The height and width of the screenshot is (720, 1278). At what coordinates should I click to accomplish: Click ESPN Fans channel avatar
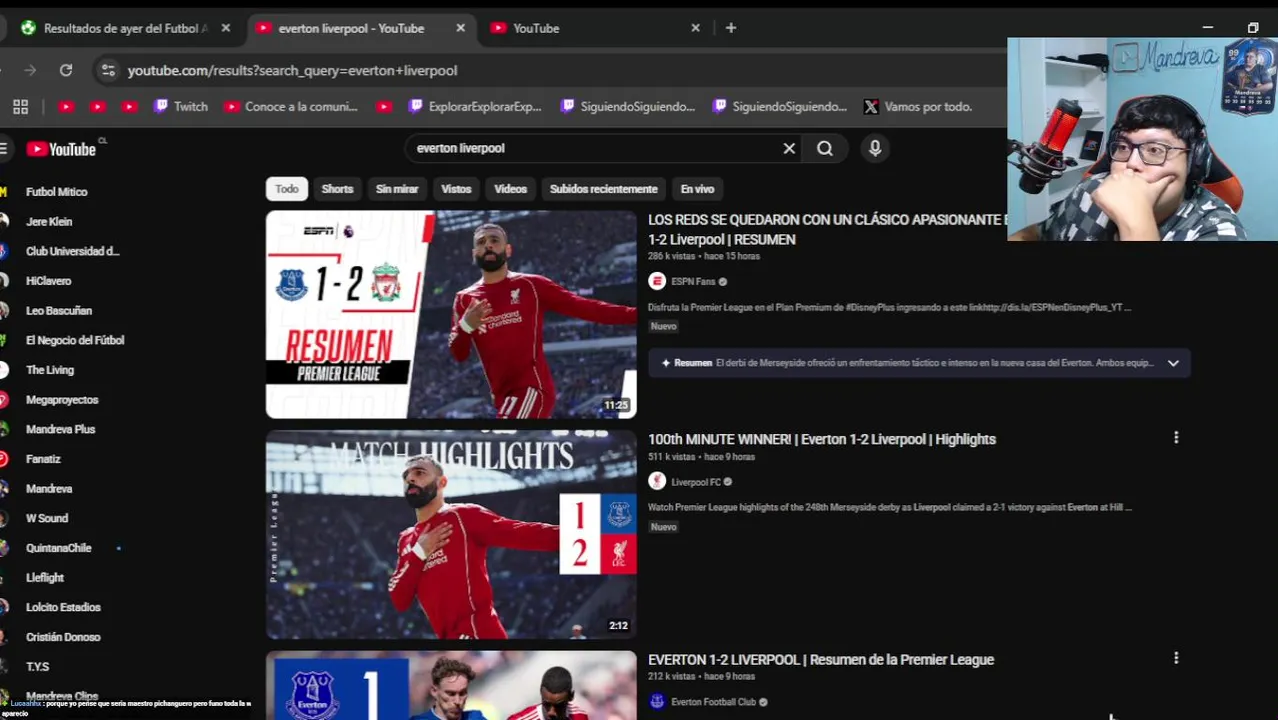(x=657, y=281)
